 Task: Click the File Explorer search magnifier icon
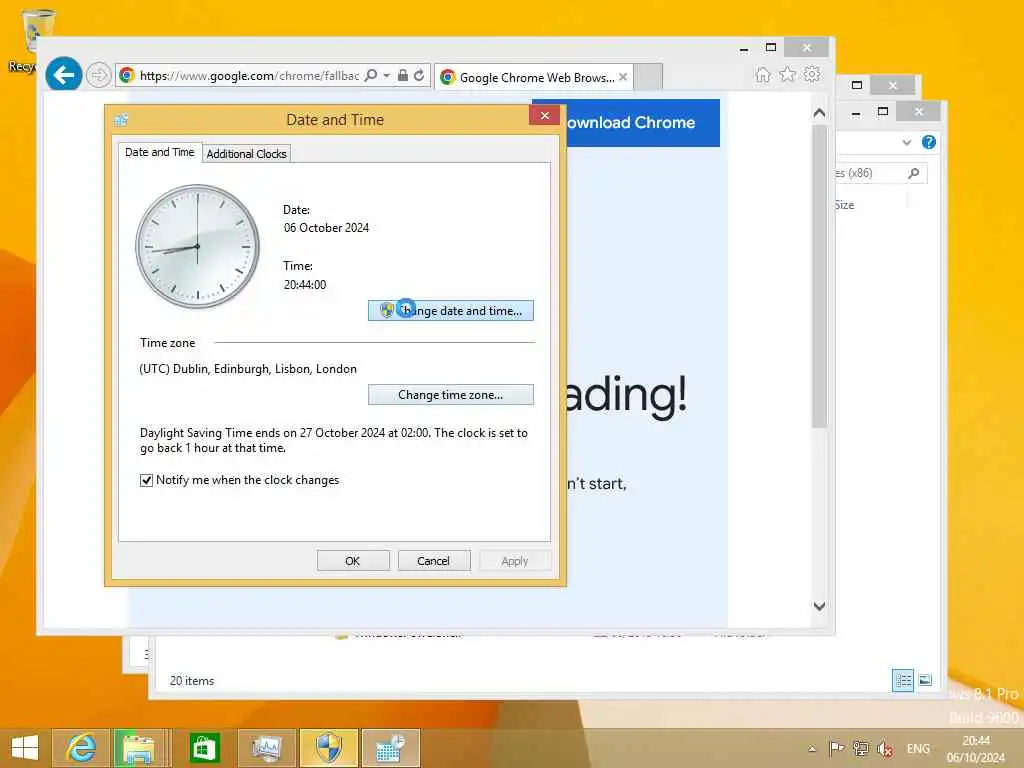pyautogui.click(x=914, y=173)
